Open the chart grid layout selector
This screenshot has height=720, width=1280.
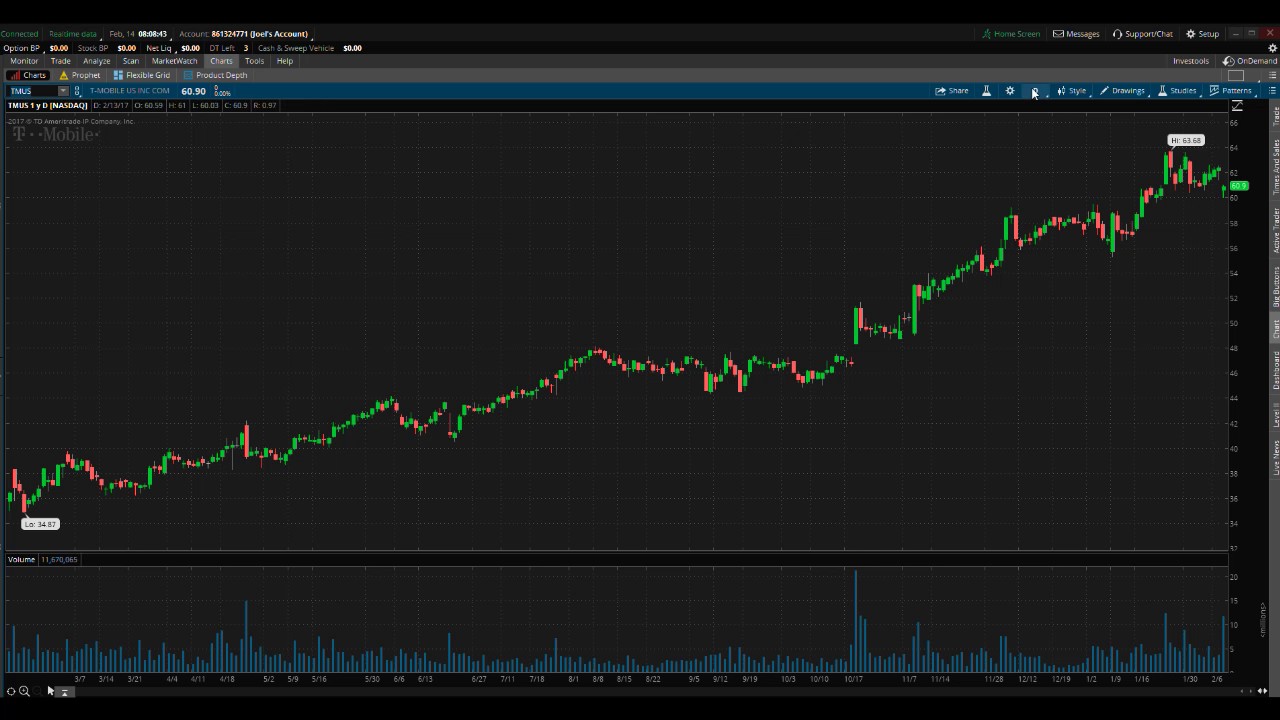point(1237,76)
